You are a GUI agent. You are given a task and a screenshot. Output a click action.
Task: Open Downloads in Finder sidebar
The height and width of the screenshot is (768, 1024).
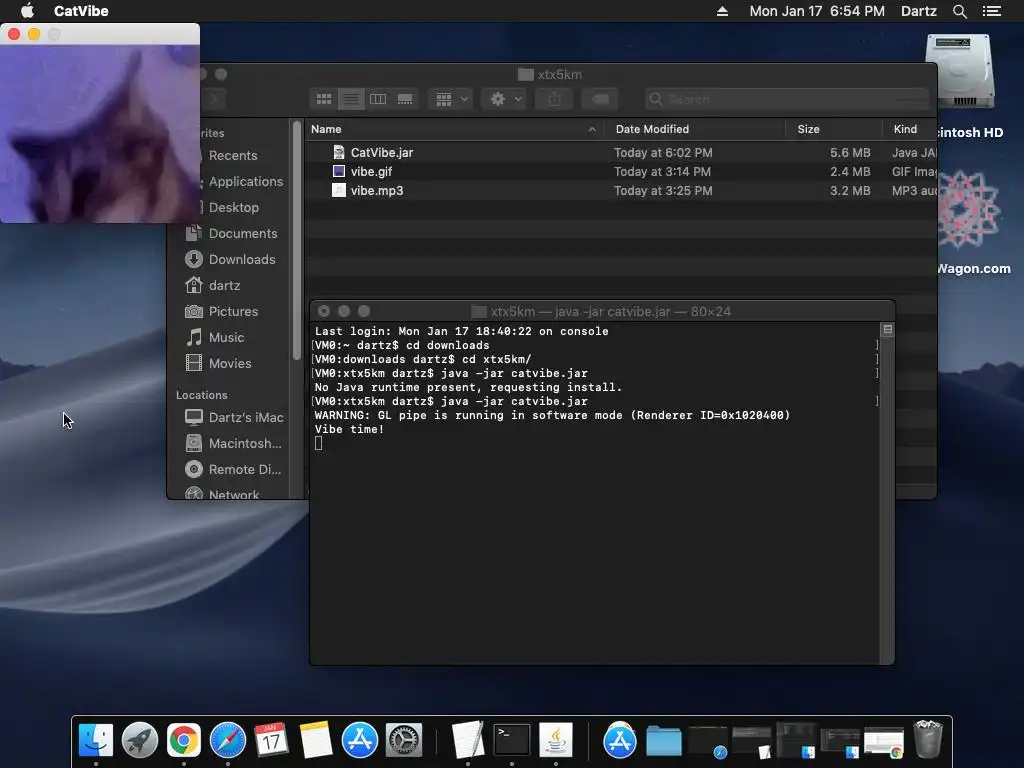click(231, 259)
